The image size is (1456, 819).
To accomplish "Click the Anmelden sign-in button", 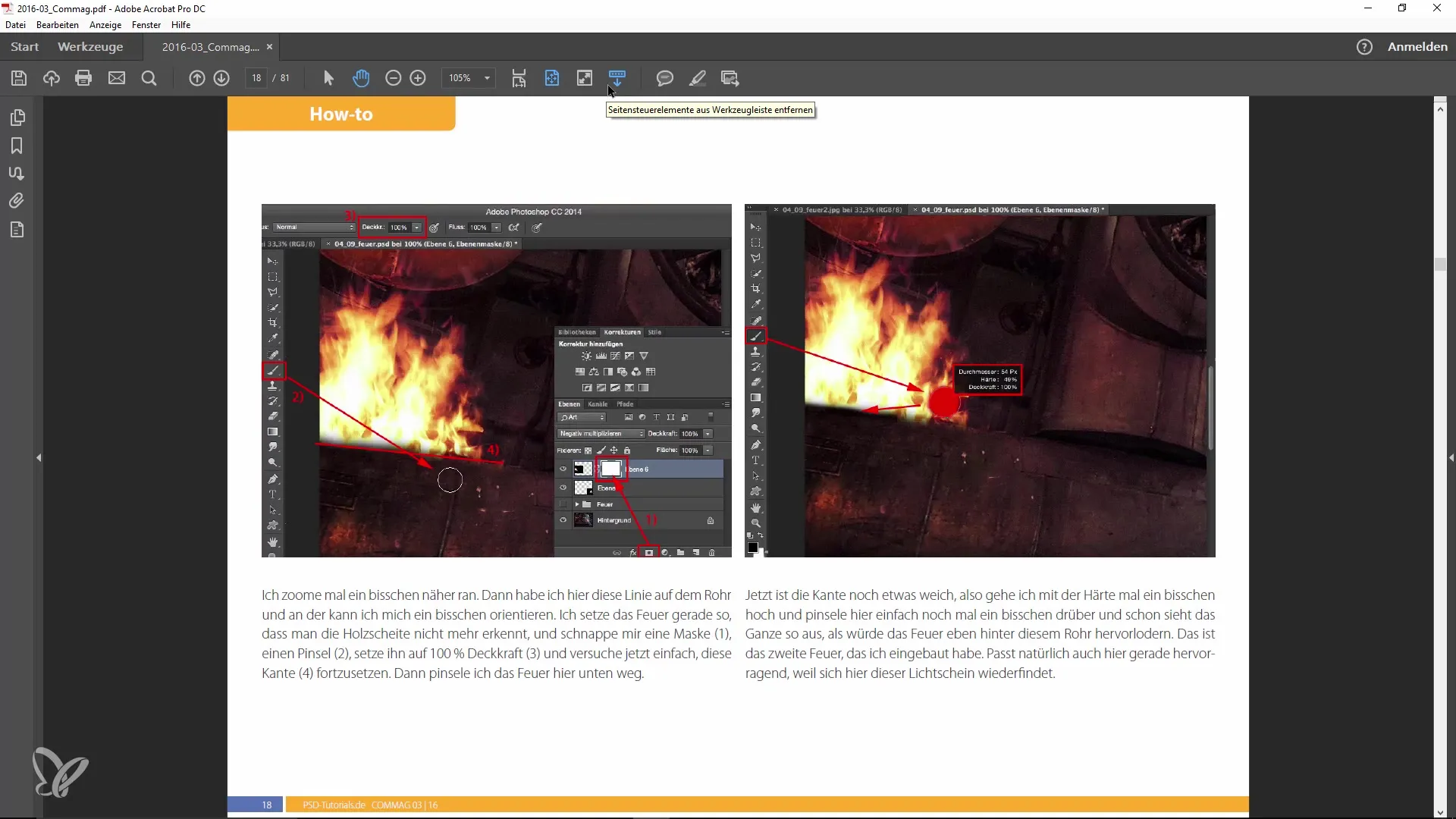I will pyautogui.click(x=1417, y=47).
